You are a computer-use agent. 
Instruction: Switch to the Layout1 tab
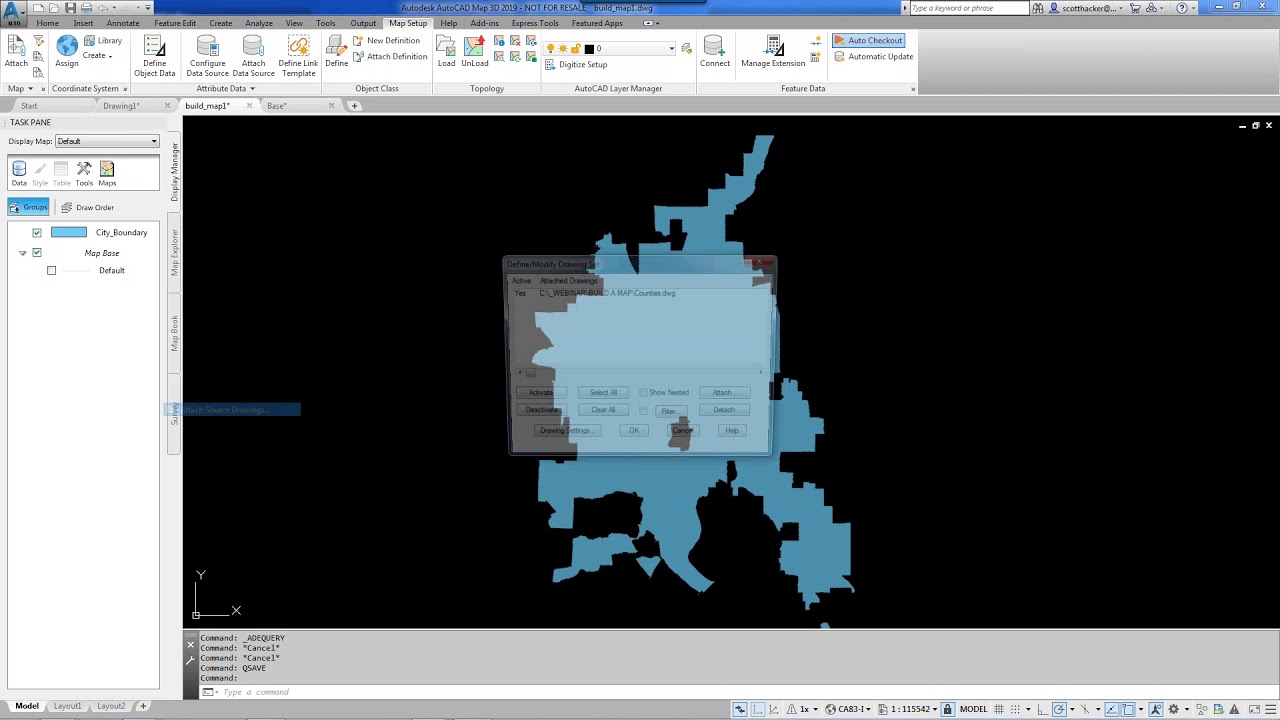tap(68, 706)
